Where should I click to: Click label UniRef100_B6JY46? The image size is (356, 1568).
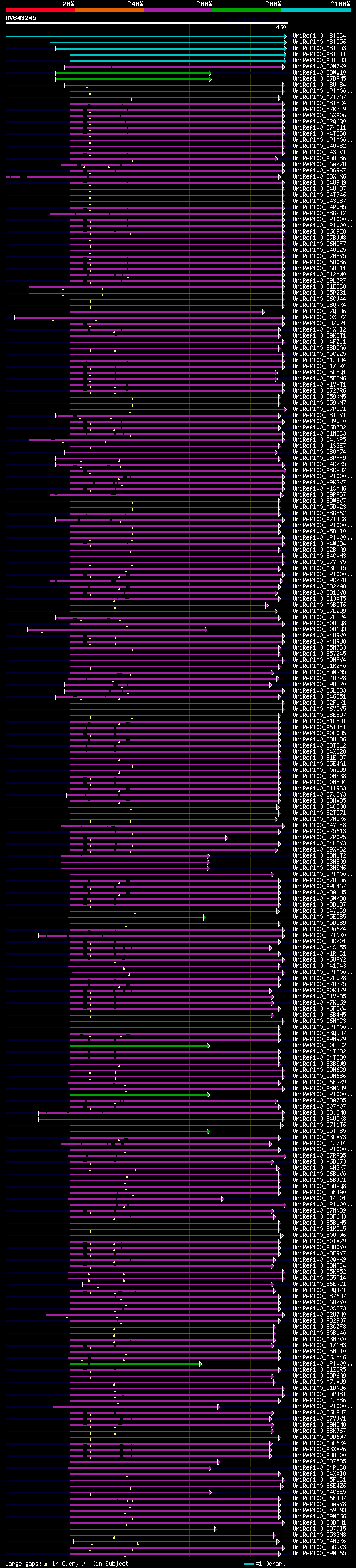[319, 1357]
